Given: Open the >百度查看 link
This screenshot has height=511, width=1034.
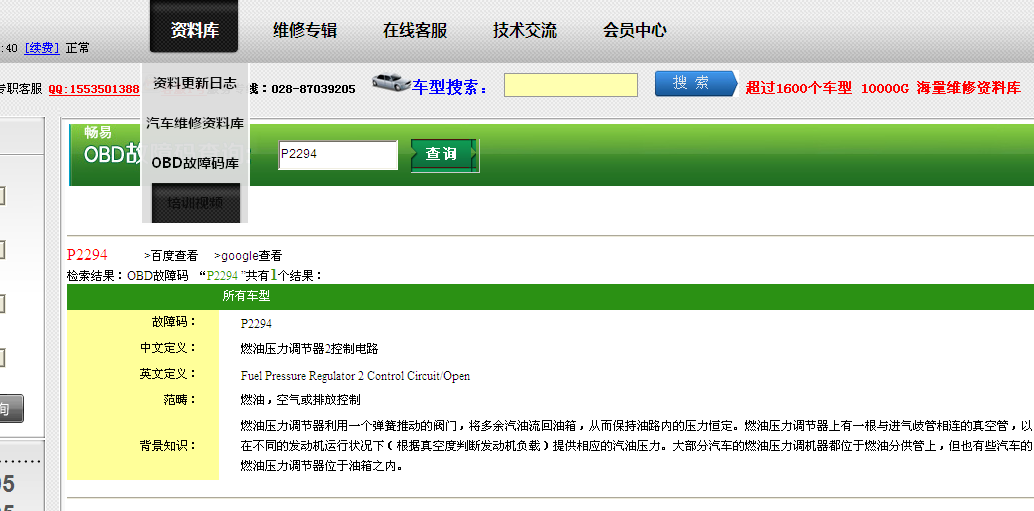Looking at the screenshot, I should pos(171,256).
